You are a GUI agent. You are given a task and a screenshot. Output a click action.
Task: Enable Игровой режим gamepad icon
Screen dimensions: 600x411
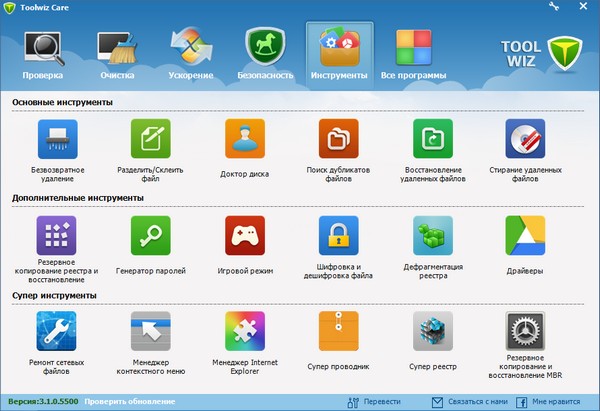tap(245, 235)
